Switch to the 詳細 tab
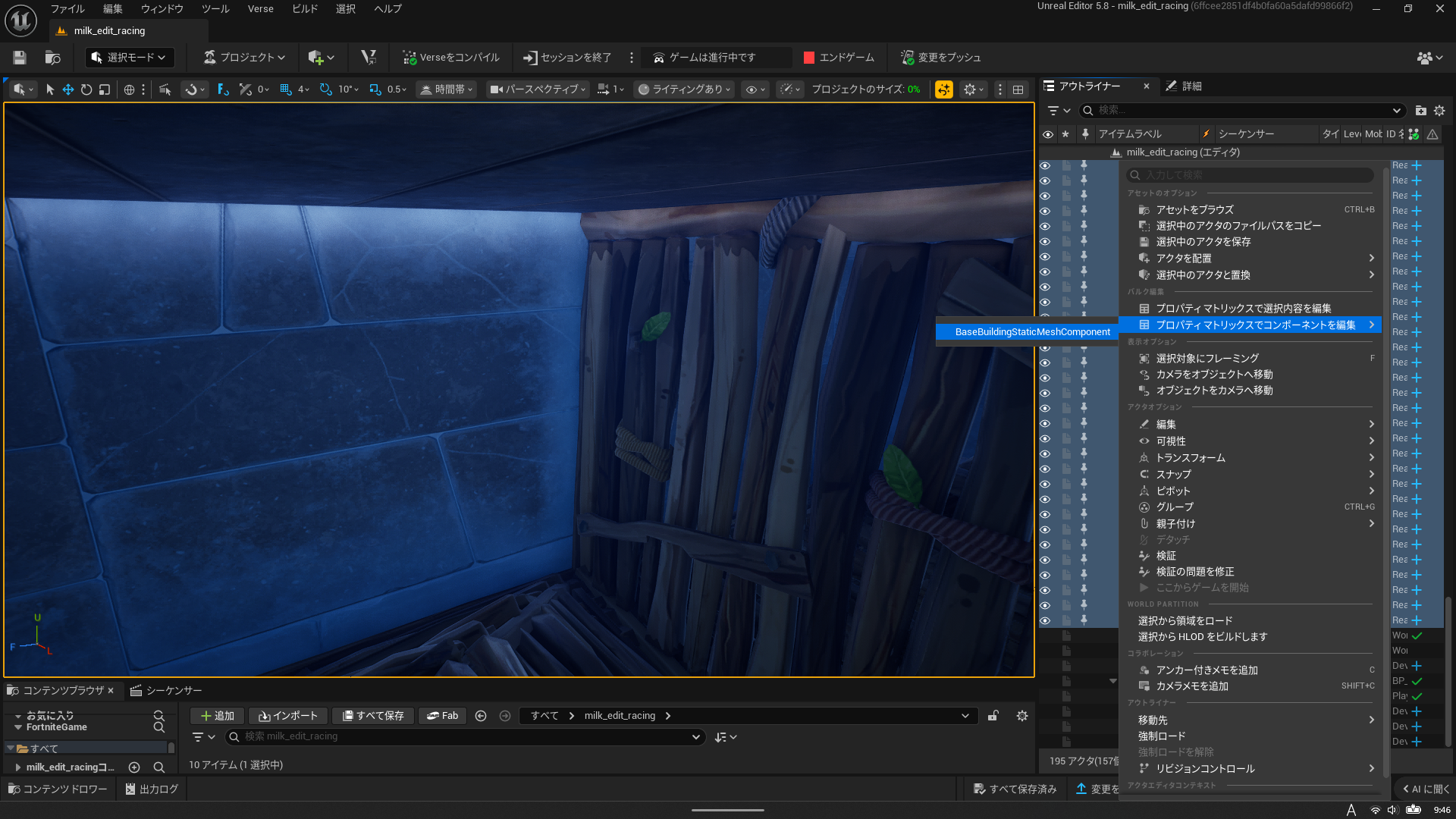The image size is (1456, 819). pyautogui.click(x=1184, y=86)
